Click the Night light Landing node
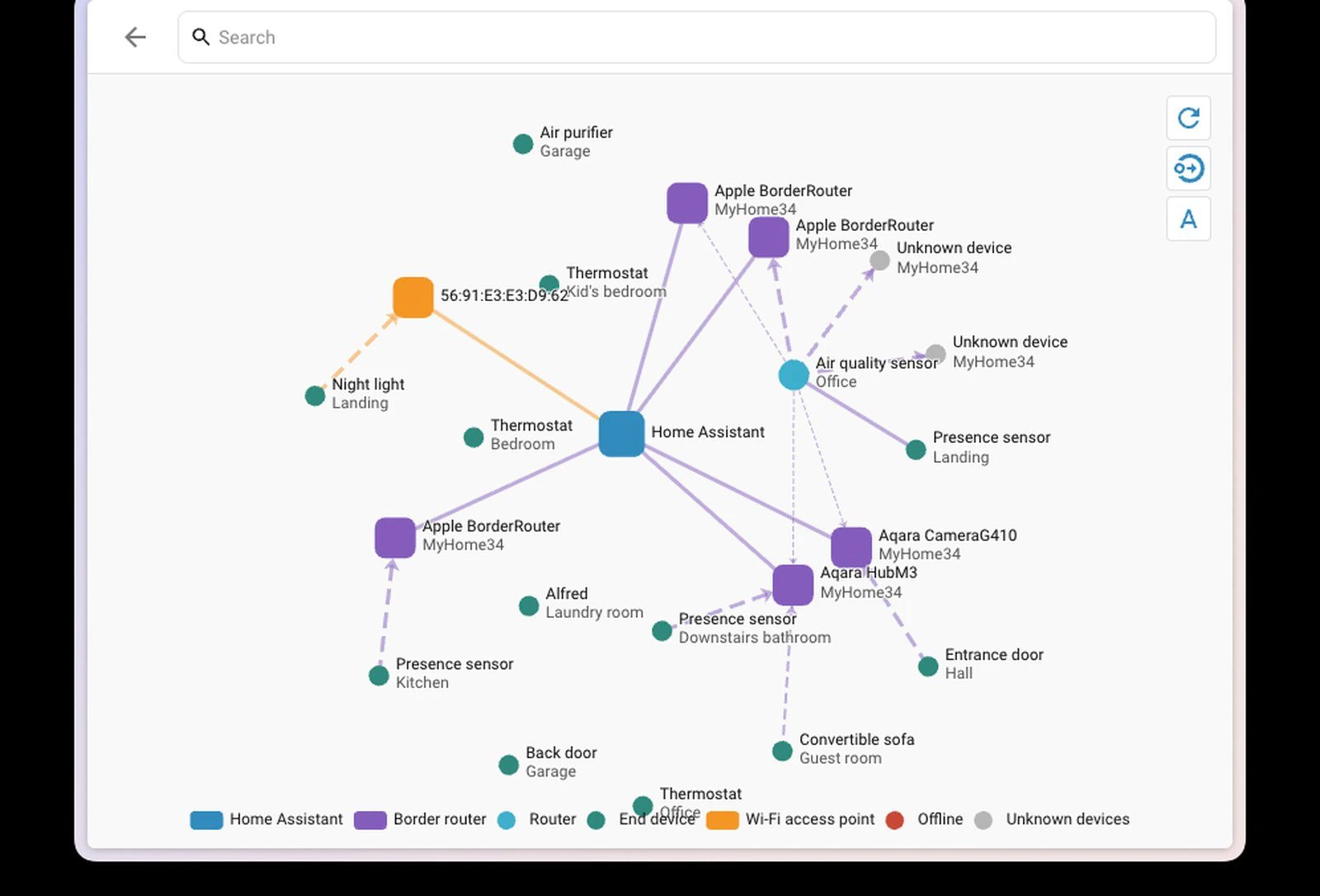 click(x=315, y=396)
